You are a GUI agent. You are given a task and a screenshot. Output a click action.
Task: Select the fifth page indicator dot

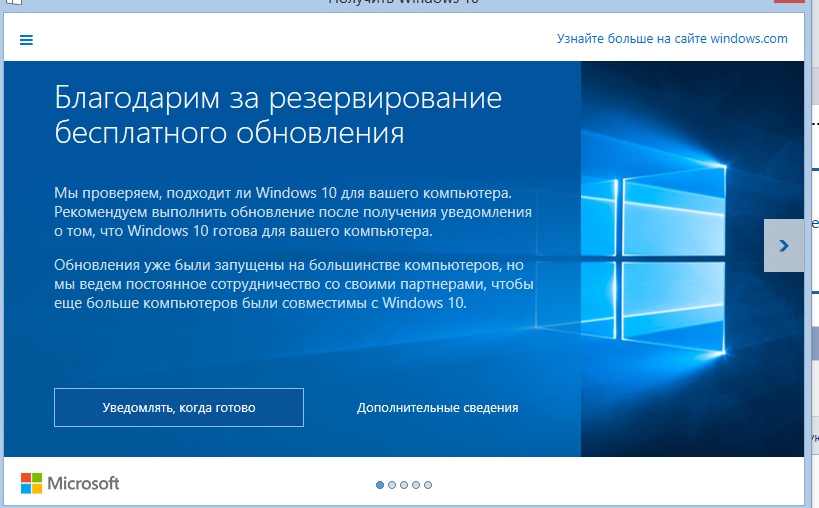[x=428, y=485]
